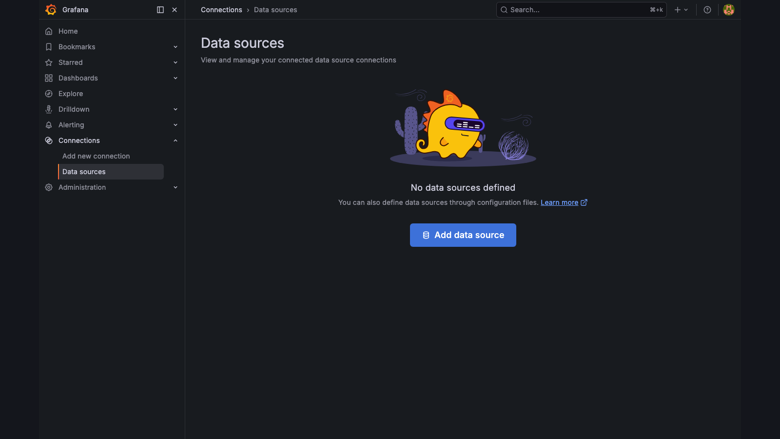
Task: Click the Dashboards grid icon
Action: click(x=49, y=78)
